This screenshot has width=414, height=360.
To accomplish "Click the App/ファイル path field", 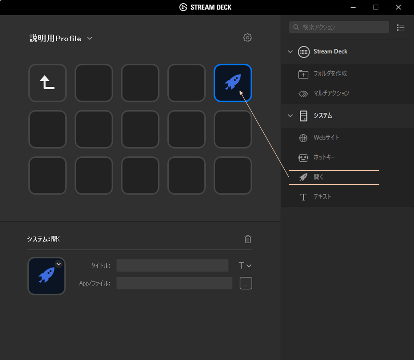I will 174,283.
